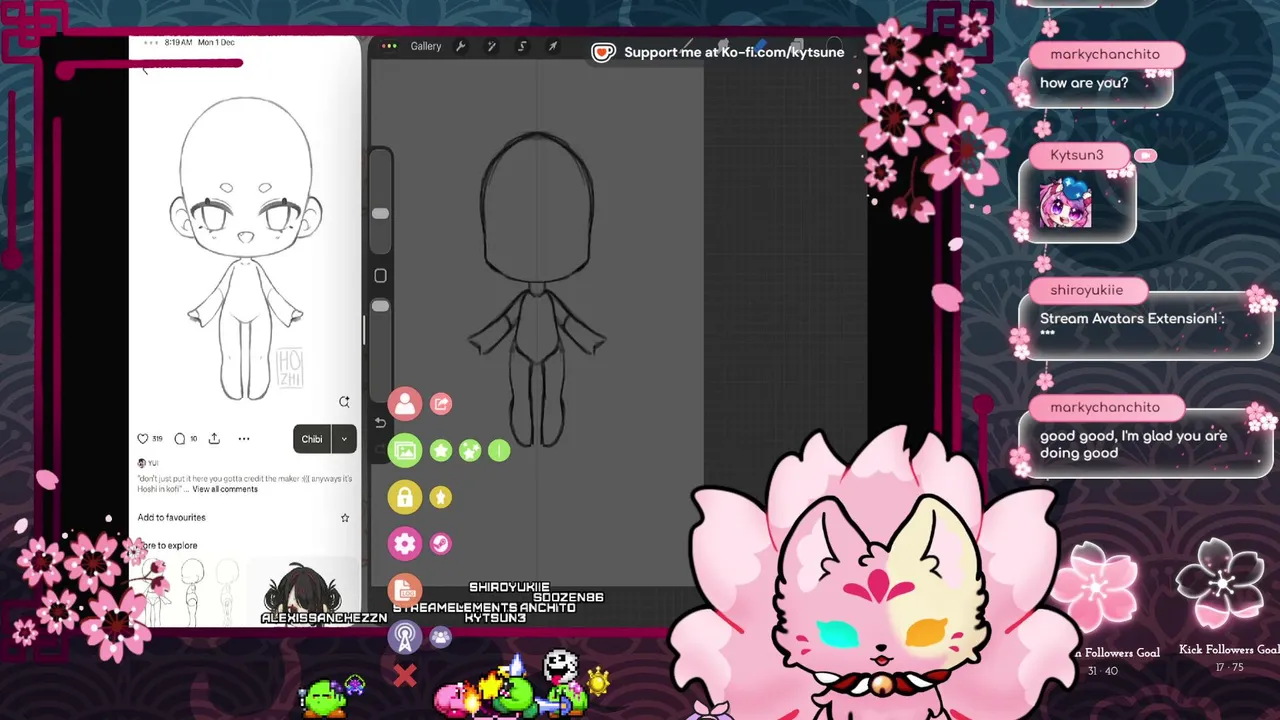Click markychanchito name above 'how are you?'
This screenshot has height=720, width=1280.
(x=1105, y=54)
